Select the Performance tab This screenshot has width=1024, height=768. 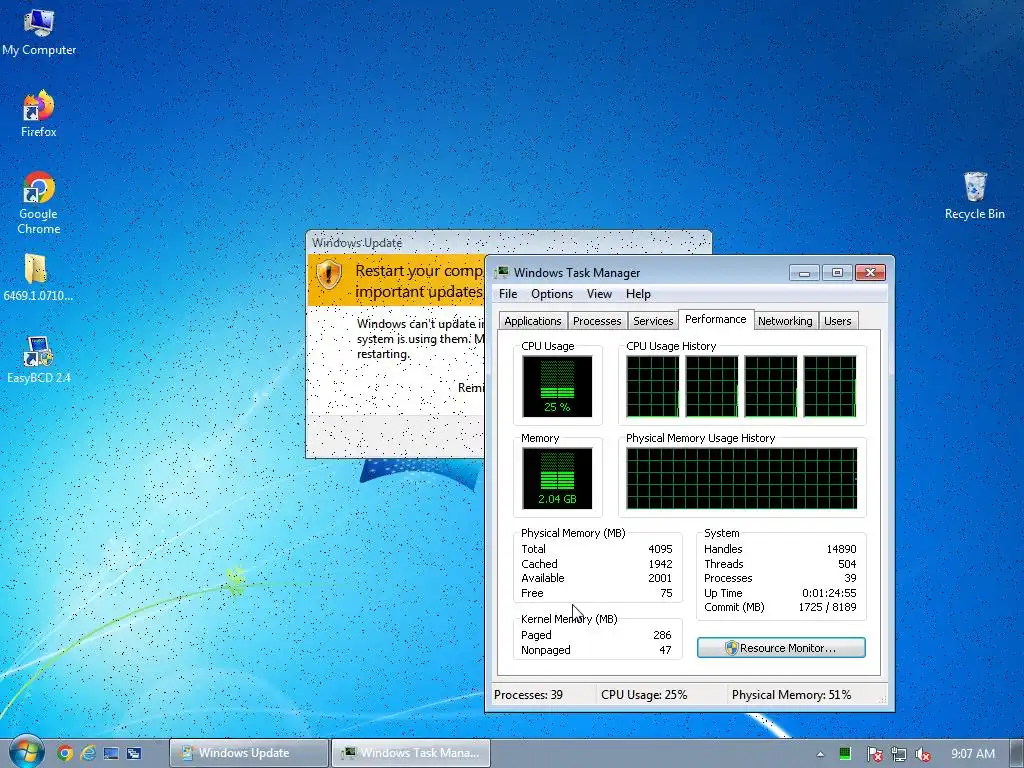pyautogui.click(x=716, y=319)
